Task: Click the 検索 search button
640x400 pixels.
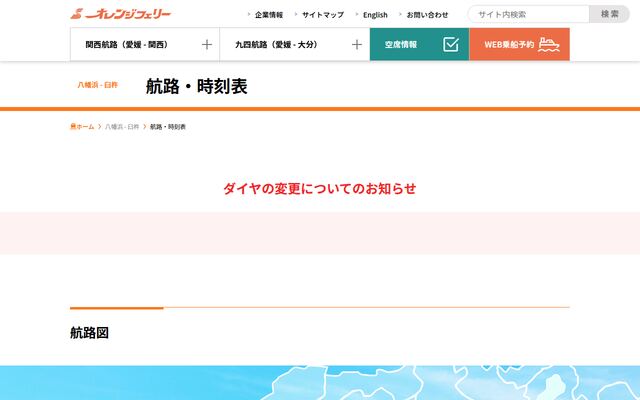Action: [x=609, y=14]
